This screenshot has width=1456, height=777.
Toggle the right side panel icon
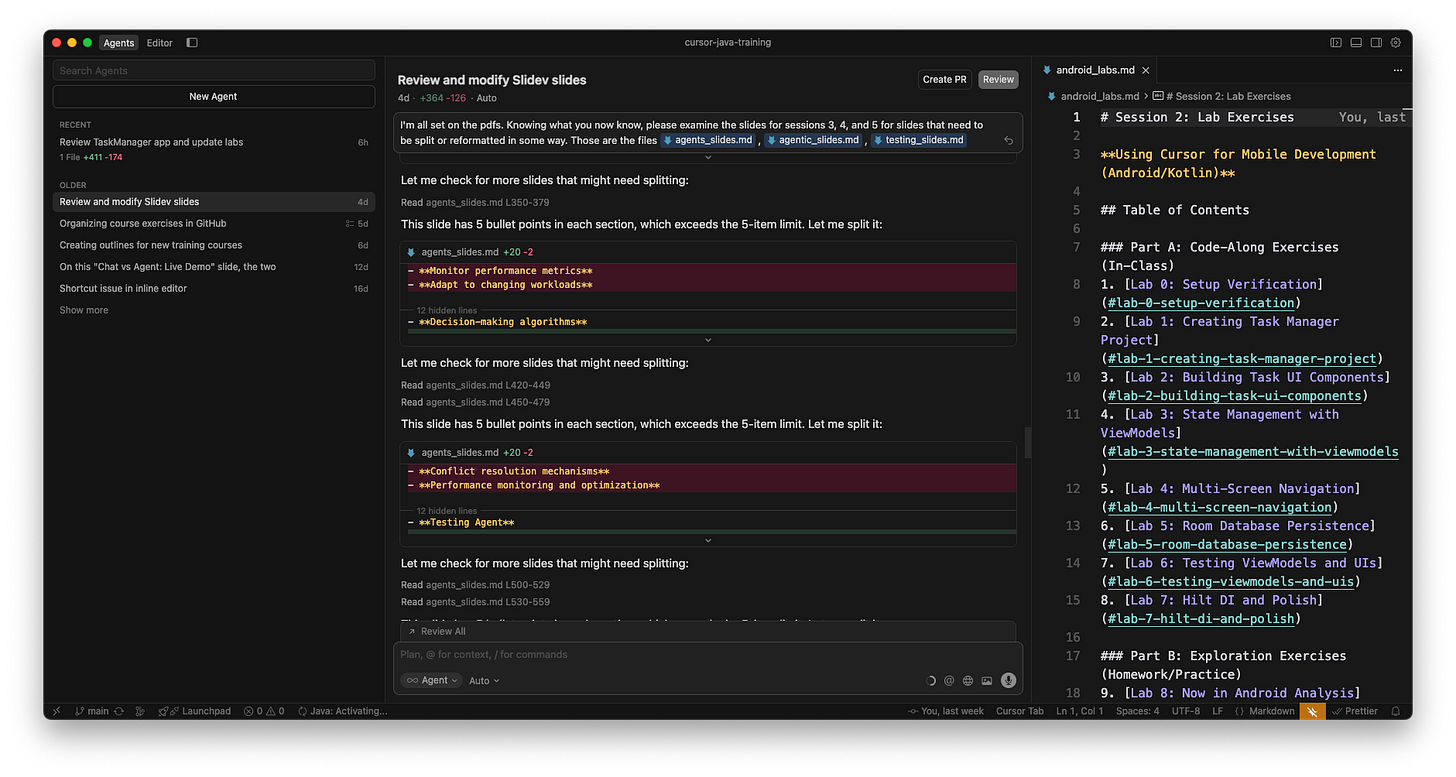(x=1376, y=43)
